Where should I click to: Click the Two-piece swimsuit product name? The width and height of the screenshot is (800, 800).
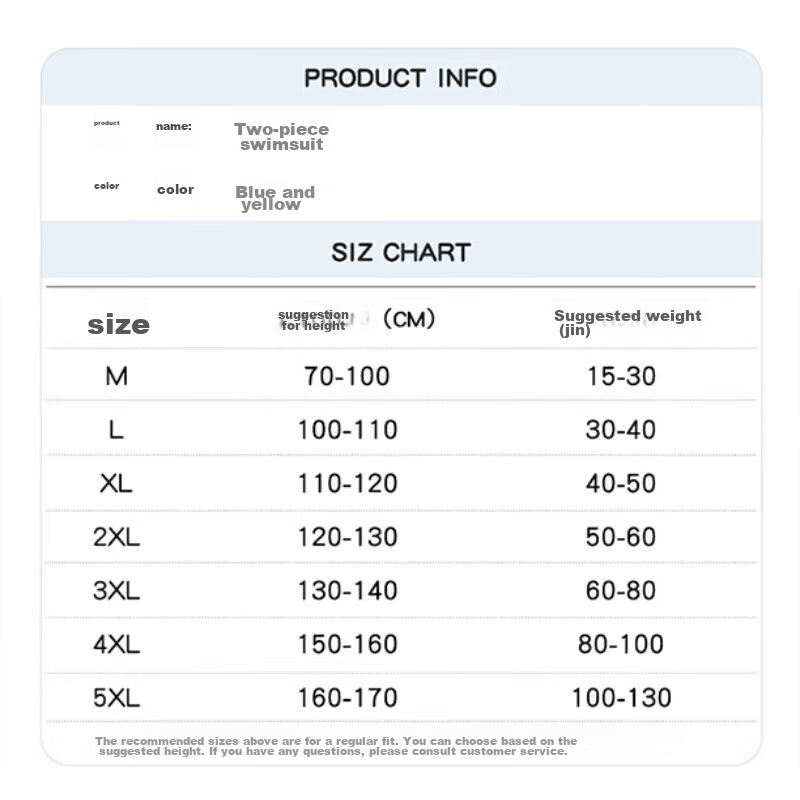click(282, 137)
